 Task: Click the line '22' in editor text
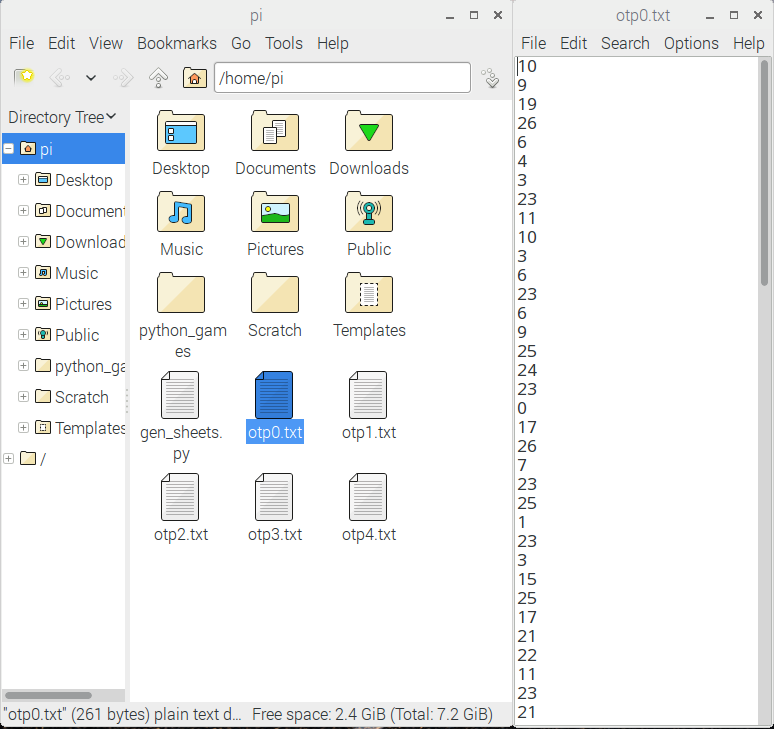tap(527, 655)
